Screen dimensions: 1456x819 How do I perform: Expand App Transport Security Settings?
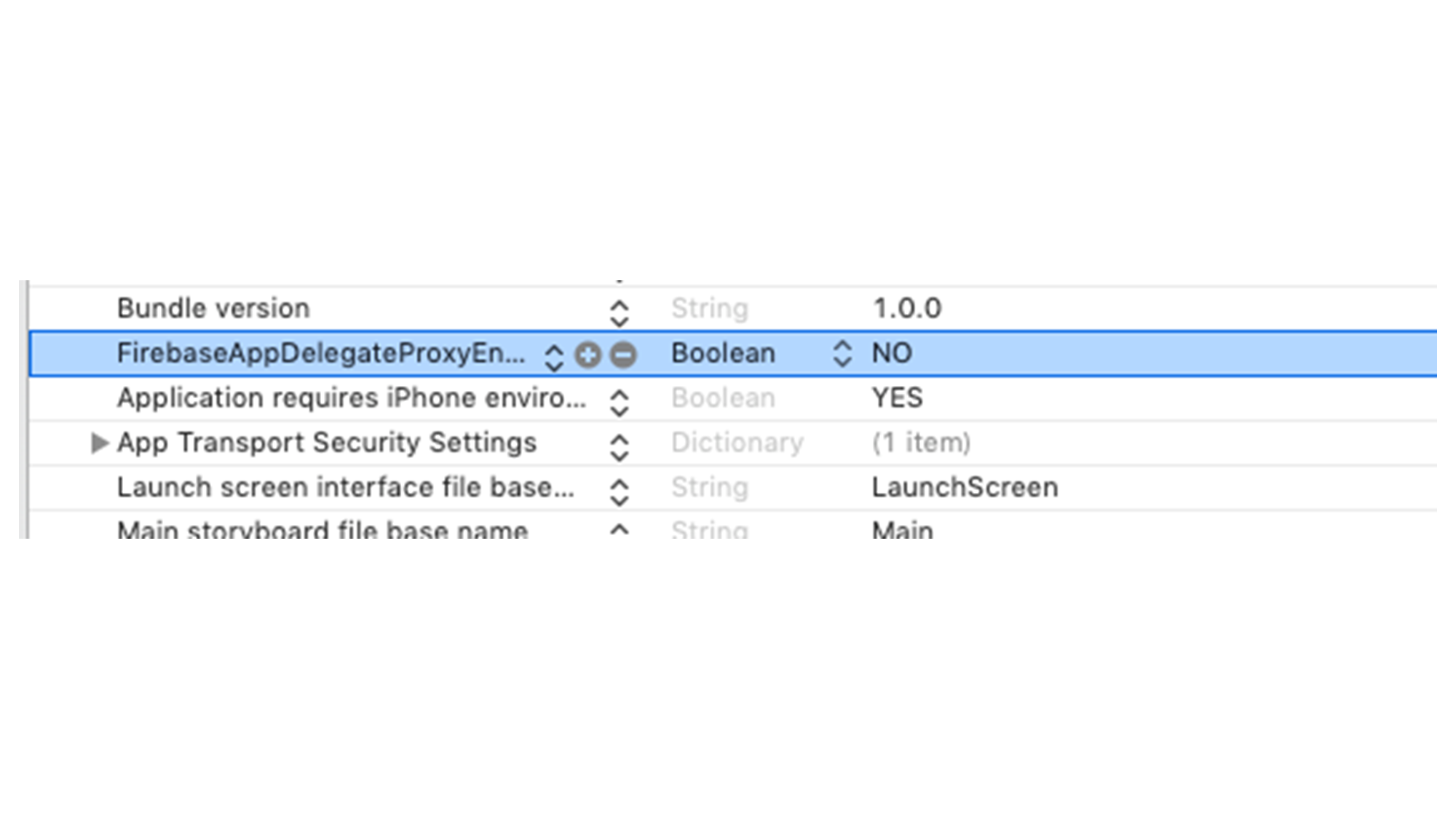click(x=99, y=443)
